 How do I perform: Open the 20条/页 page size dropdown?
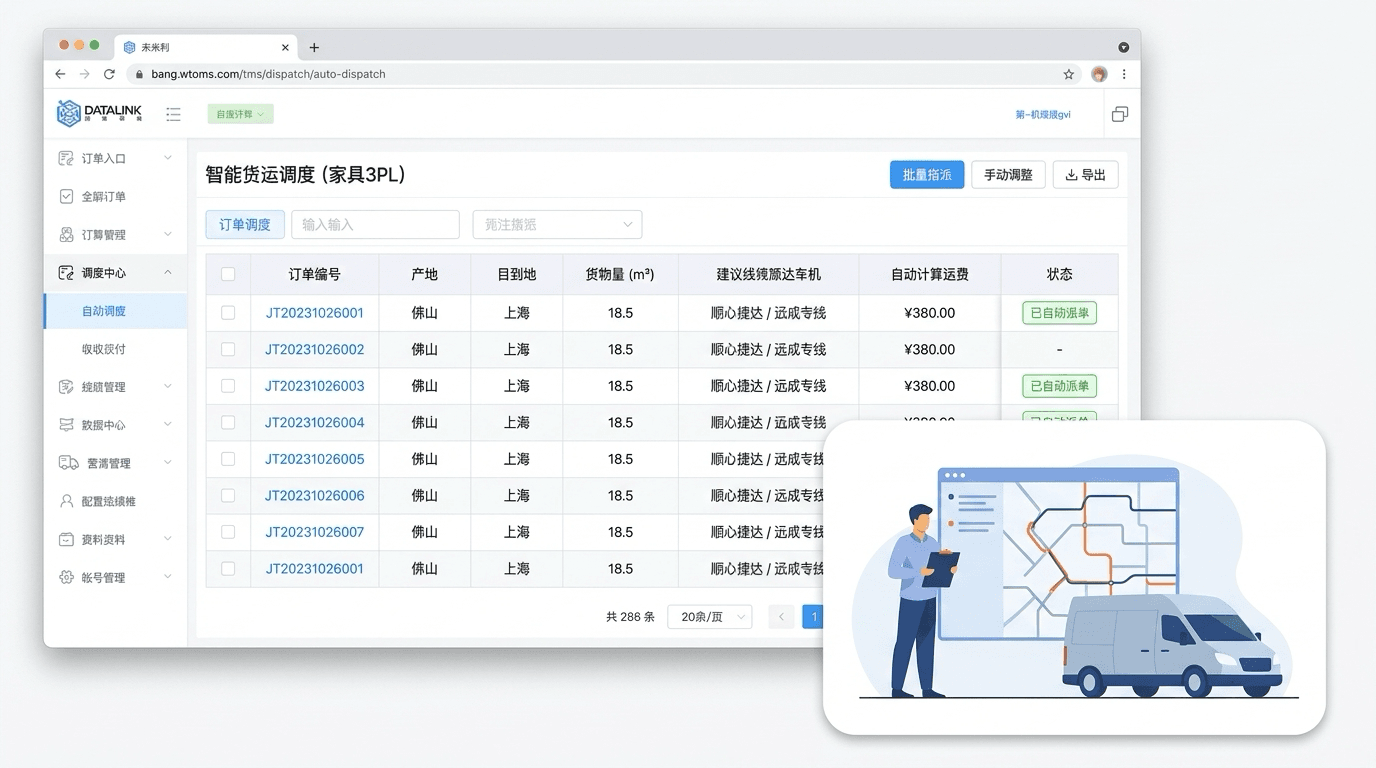pyautogui.click(x=710, y=617)
